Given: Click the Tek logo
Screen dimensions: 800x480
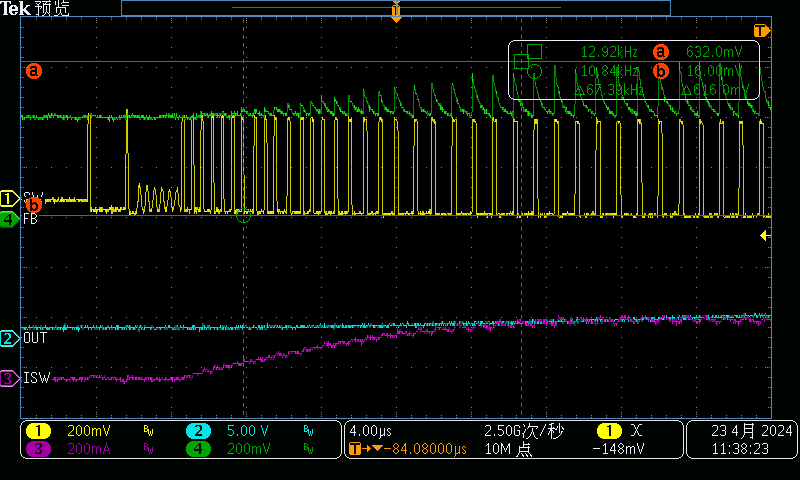Looking at the screenshot, I should tap(15, 8).
